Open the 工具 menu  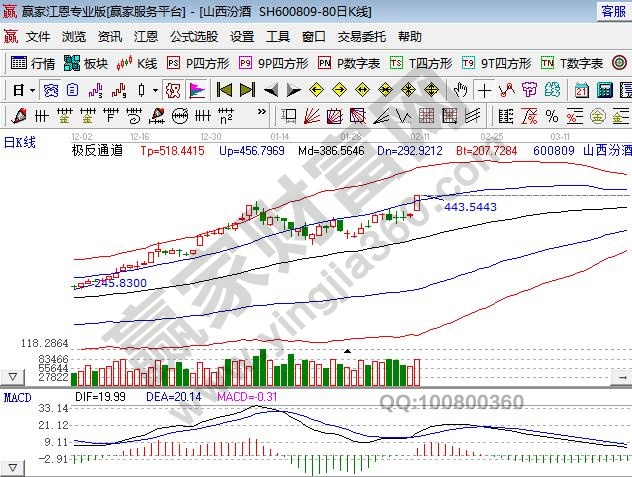coord(278,37)
